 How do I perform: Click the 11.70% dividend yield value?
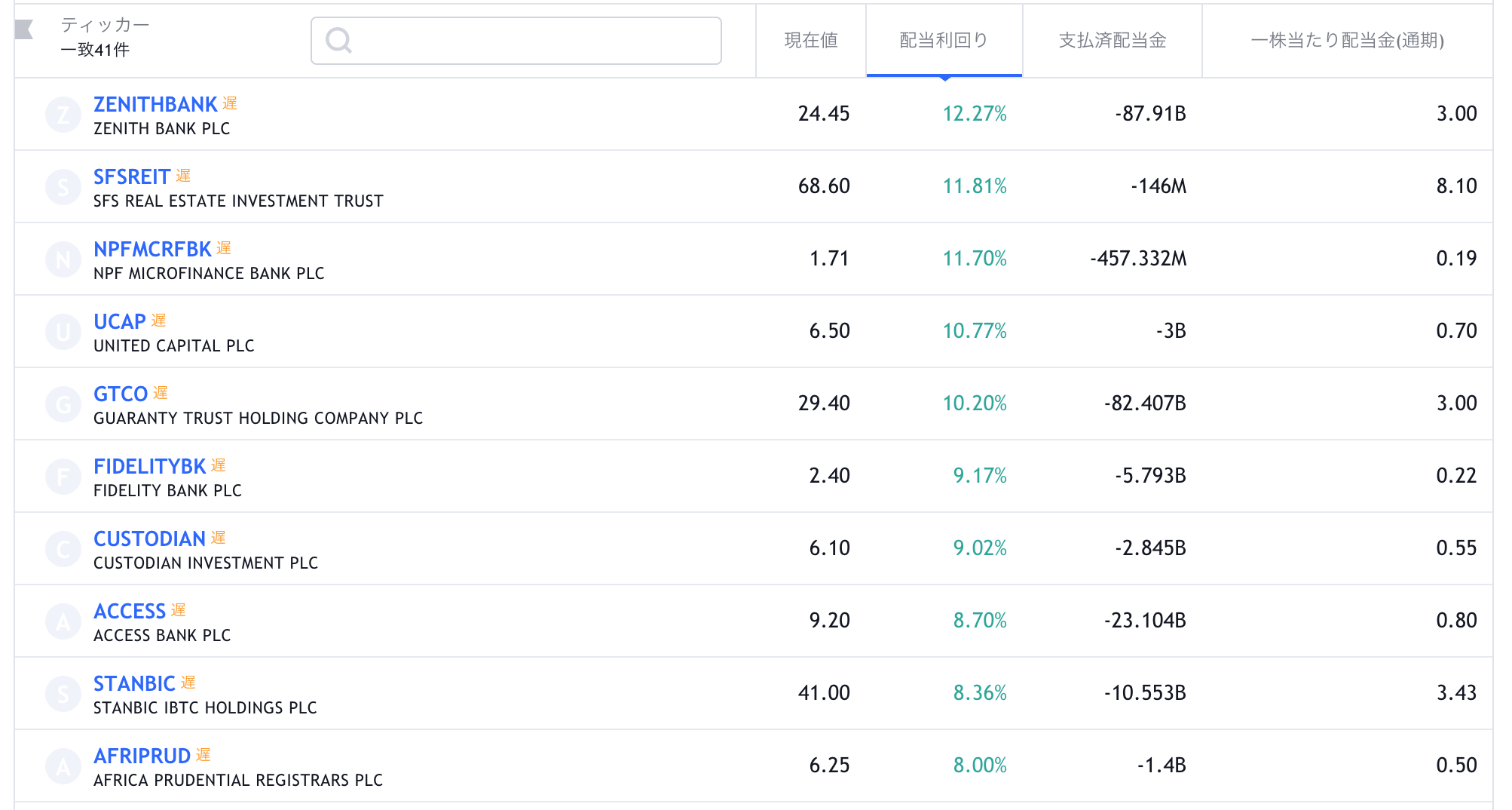pos(975,259)
